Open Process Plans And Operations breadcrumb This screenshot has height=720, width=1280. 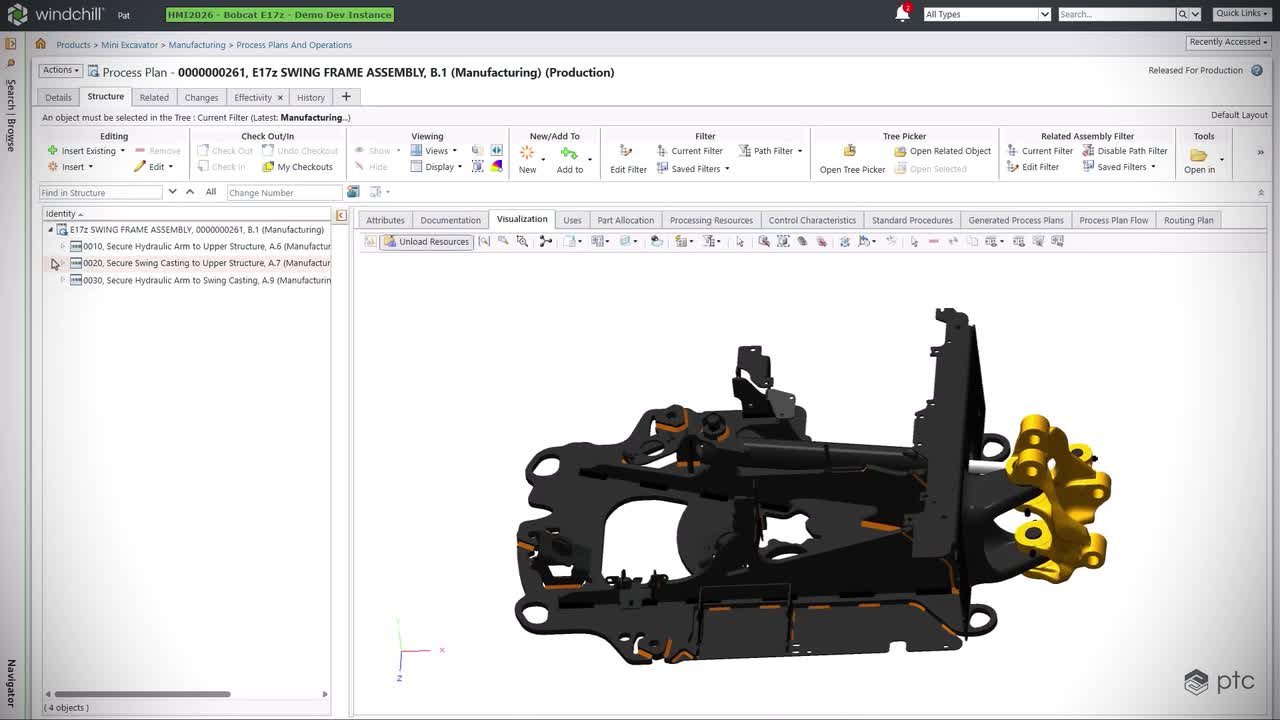294,45
